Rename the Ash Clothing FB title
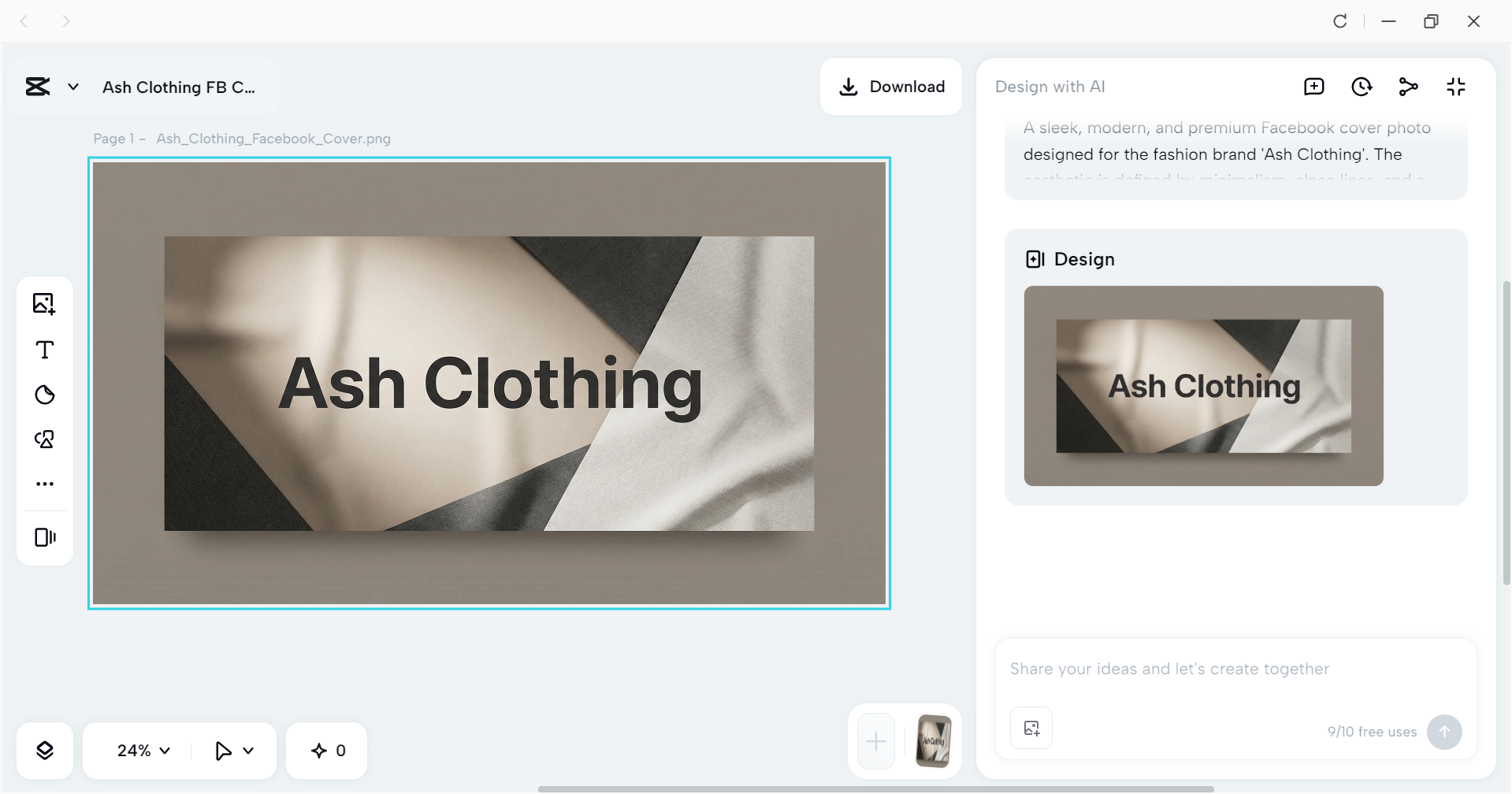The image size is (1512, 794). [179, 87]
